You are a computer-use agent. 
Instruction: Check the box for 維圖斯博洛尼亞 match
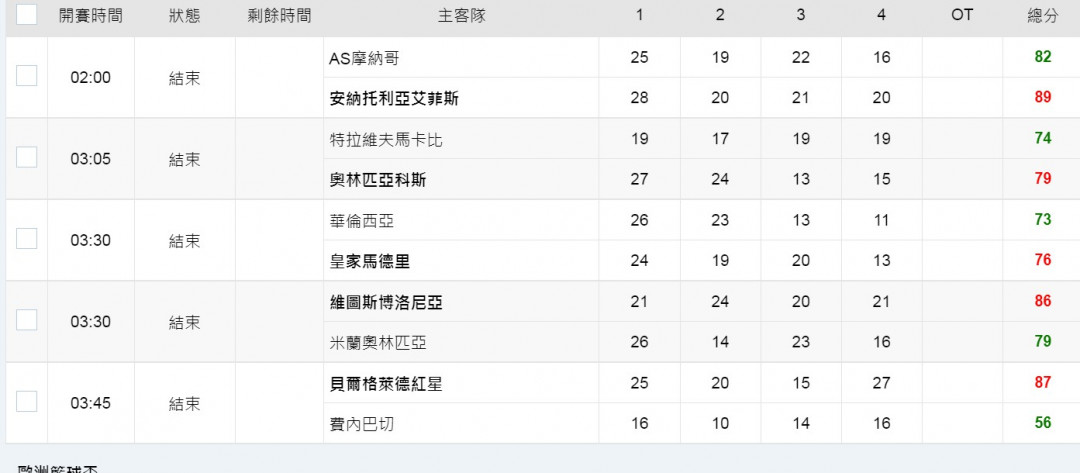[26, 319]
